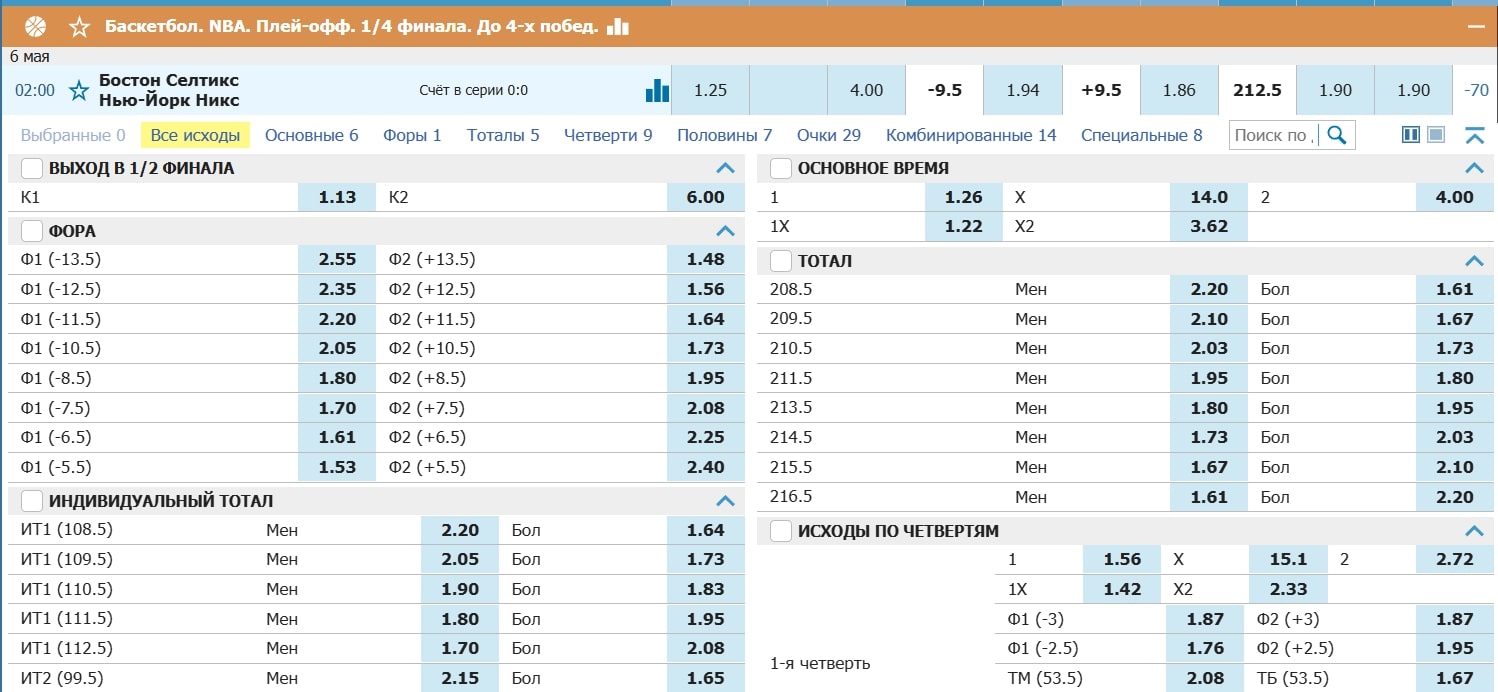This screenshot has width=1498, height=692.
Task: Open more markets via the -70 link
Action: pos(1476,90)
